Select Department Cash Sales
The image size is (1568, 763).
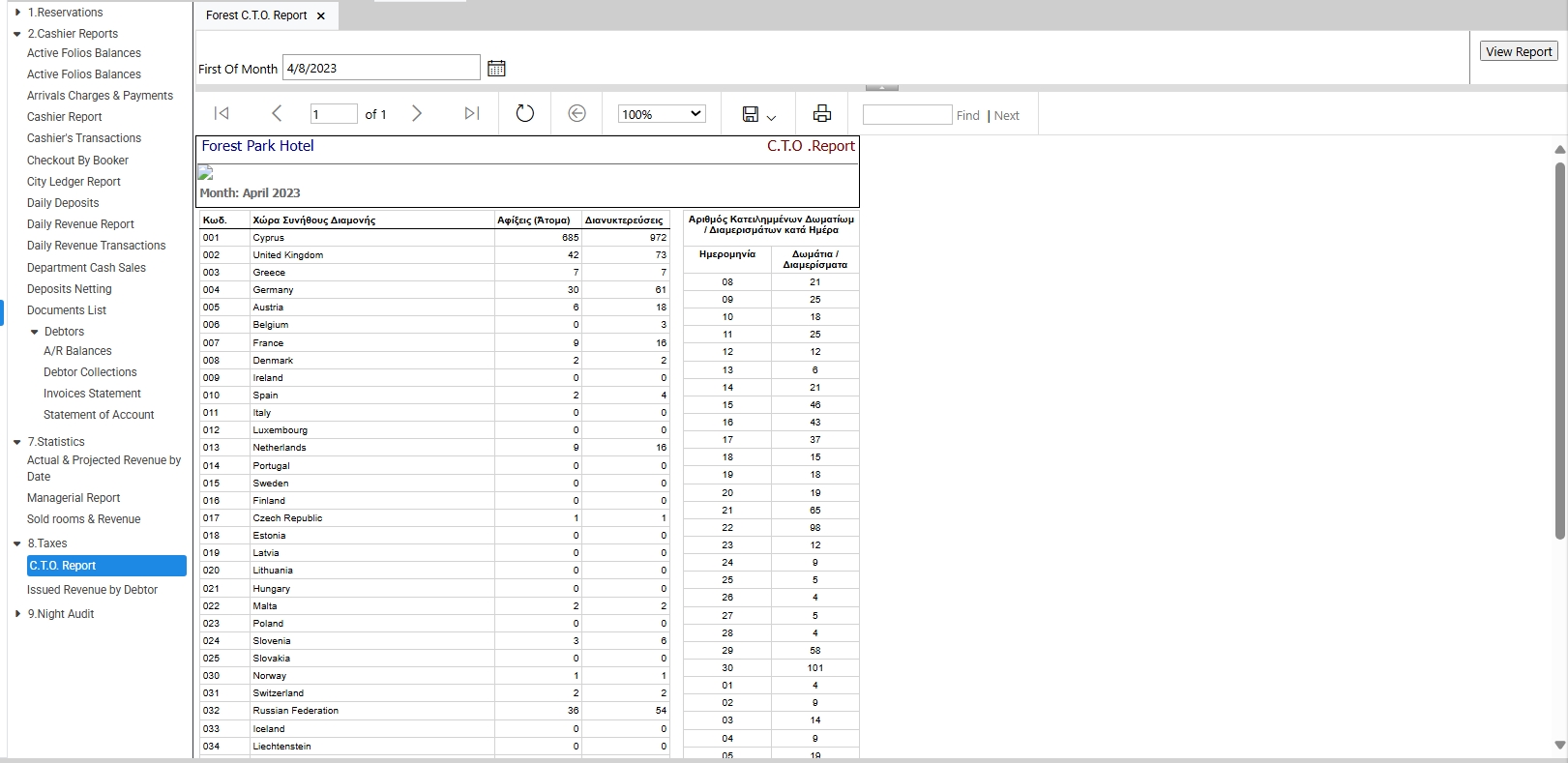[86, 268]
